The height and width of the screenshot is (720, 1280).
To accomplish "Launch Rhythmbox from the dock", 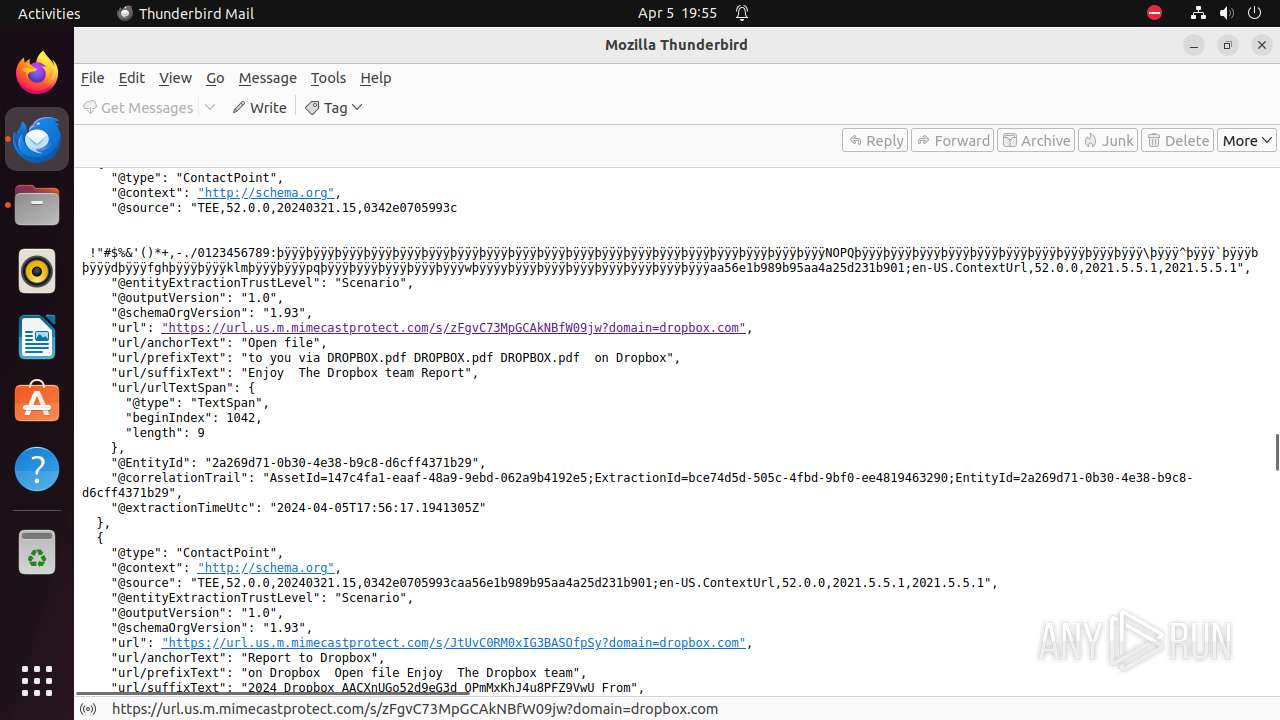I will [x=37, y=271].
